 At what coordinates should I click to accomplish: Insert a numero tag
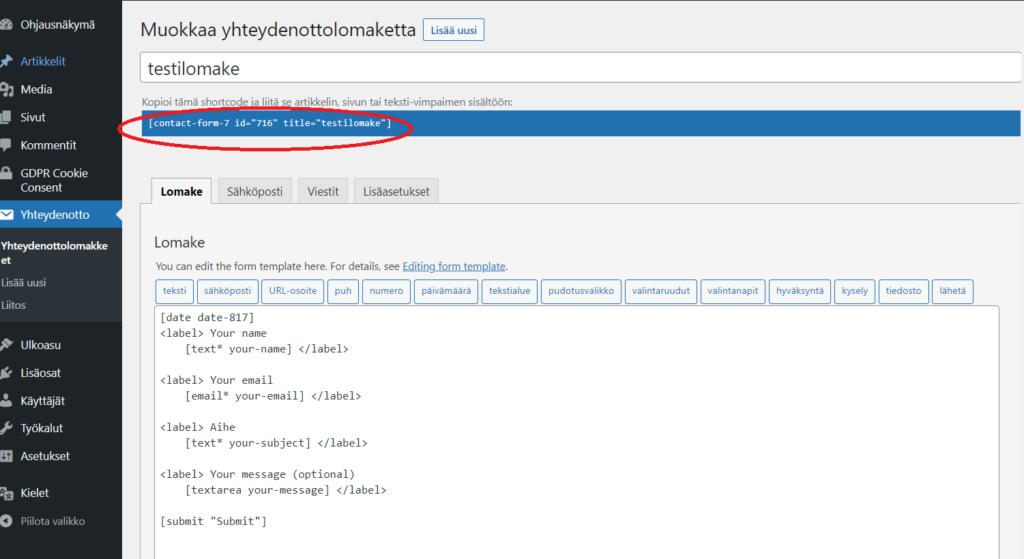(386, 291)
